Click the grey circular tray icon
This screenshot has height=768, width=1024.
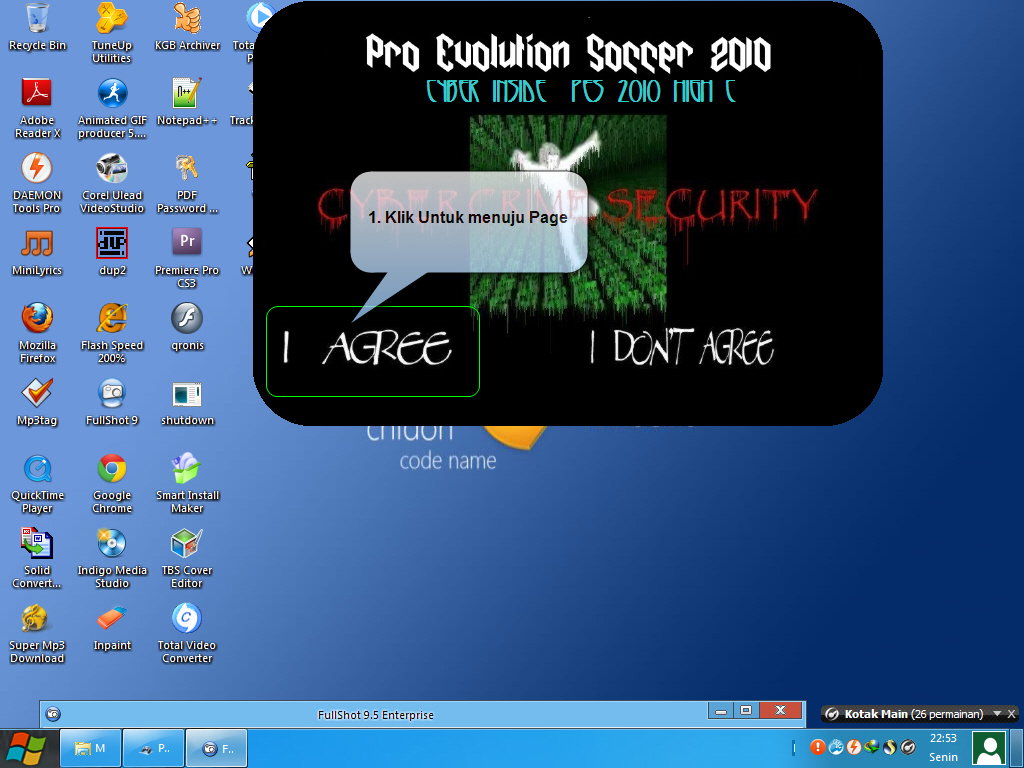[x=908, y=746]
